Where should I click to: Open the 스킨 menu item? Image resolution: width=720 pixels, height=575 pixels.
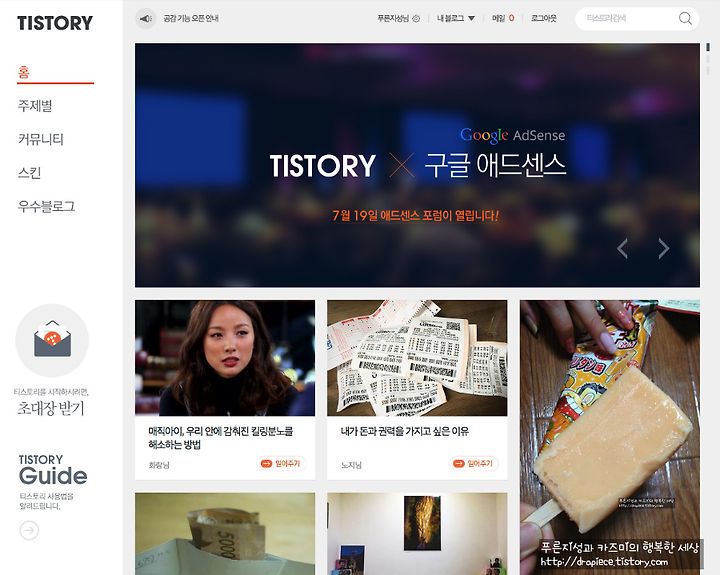pos(29,173)
